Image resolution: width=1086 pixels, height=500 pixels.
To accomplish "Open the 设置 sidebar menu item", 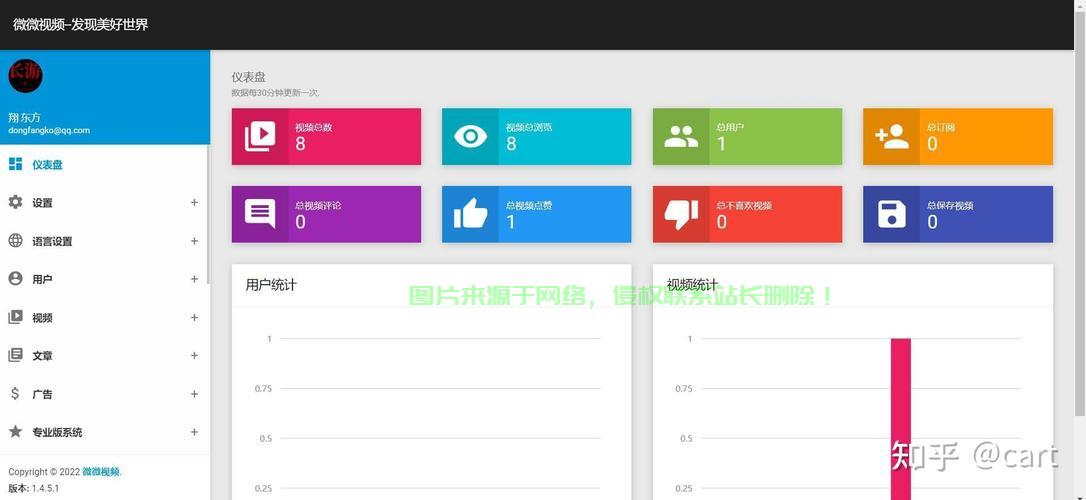I will click(x=104, y=202).
